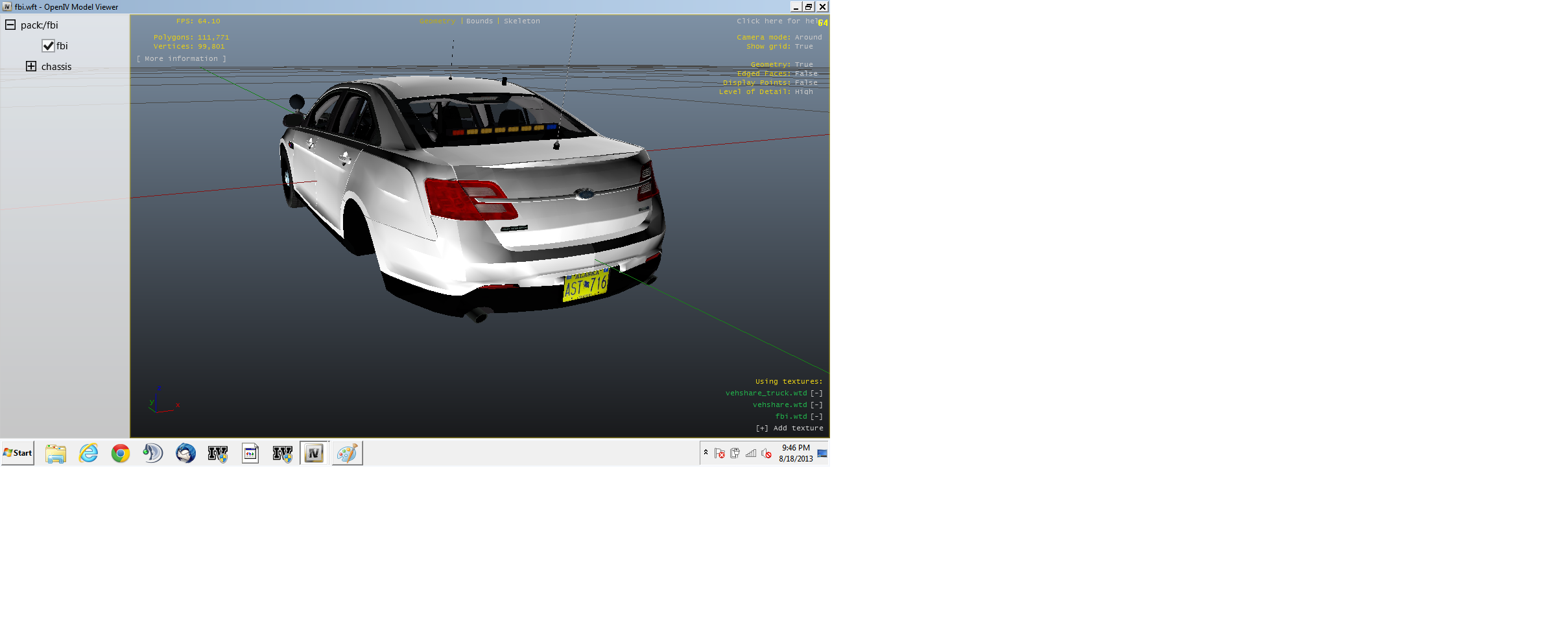1568x643 pixels.
Task: Switch to the Bounds view tab
Action: tap(479, 21)
